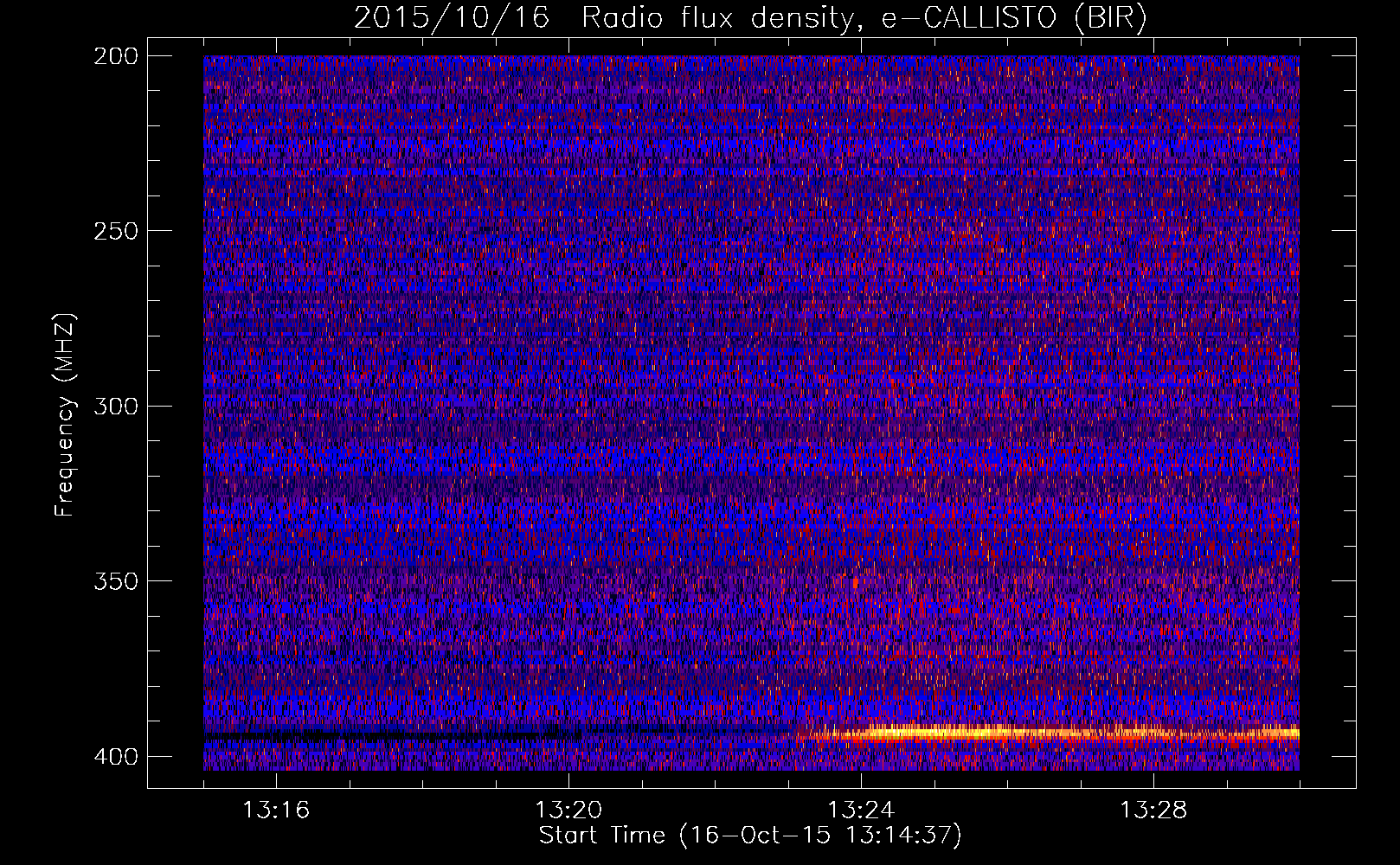Viewport: 1400px width, 865px height.
Task: Click the 13:24 time tick label
Action: coord(861,810)
